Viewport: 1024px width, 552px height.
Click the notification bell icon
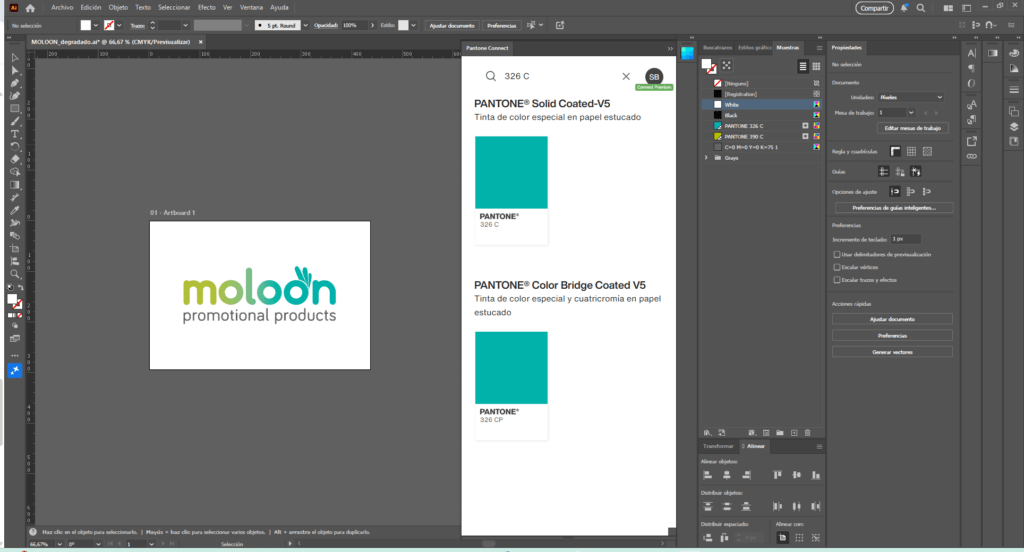point(904,8)
